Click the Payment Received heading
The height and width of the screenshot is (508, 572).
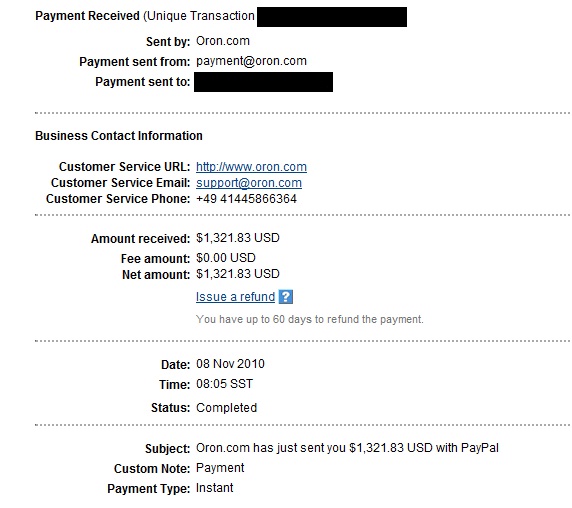tap(87, 16)
